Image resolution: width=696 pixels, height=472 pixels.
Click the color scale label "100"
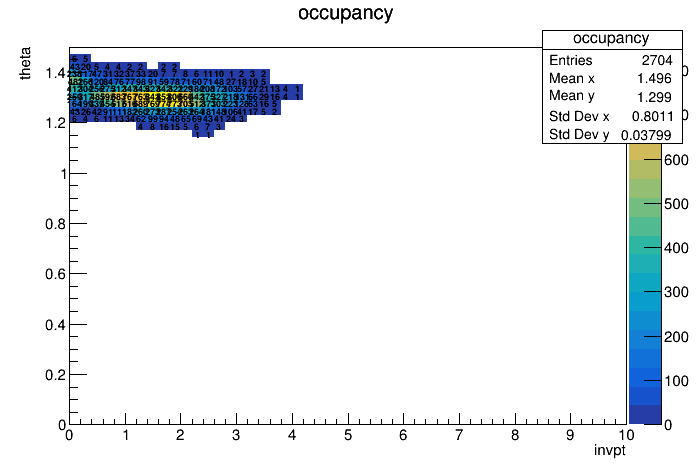pos(676,381)
